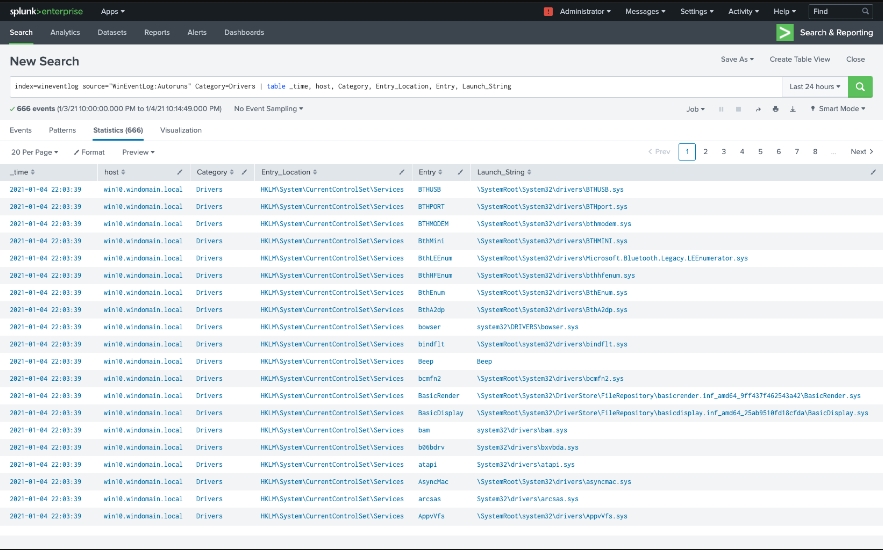Stop the search job
The height and width of the screenshot is (550, 883).
pyautogui.click(x=738, y=109)
